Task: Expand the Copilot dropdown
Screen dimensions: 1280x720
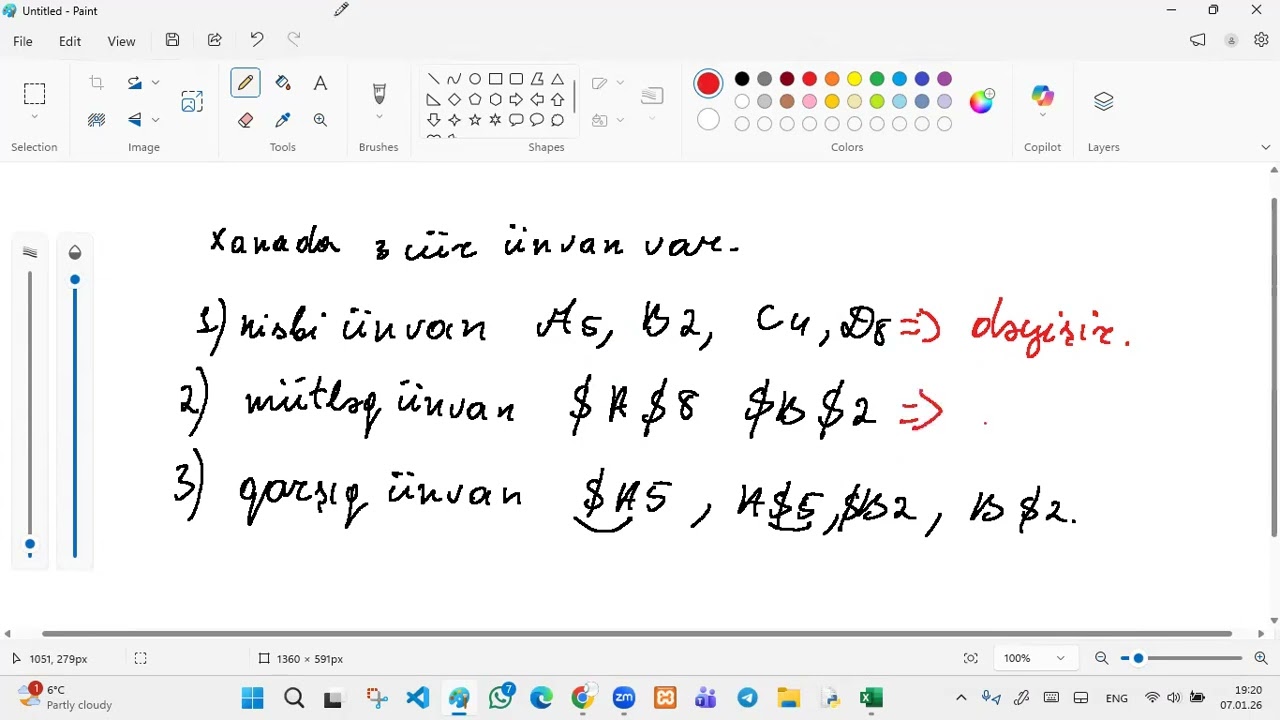Action: [1042, 116]
